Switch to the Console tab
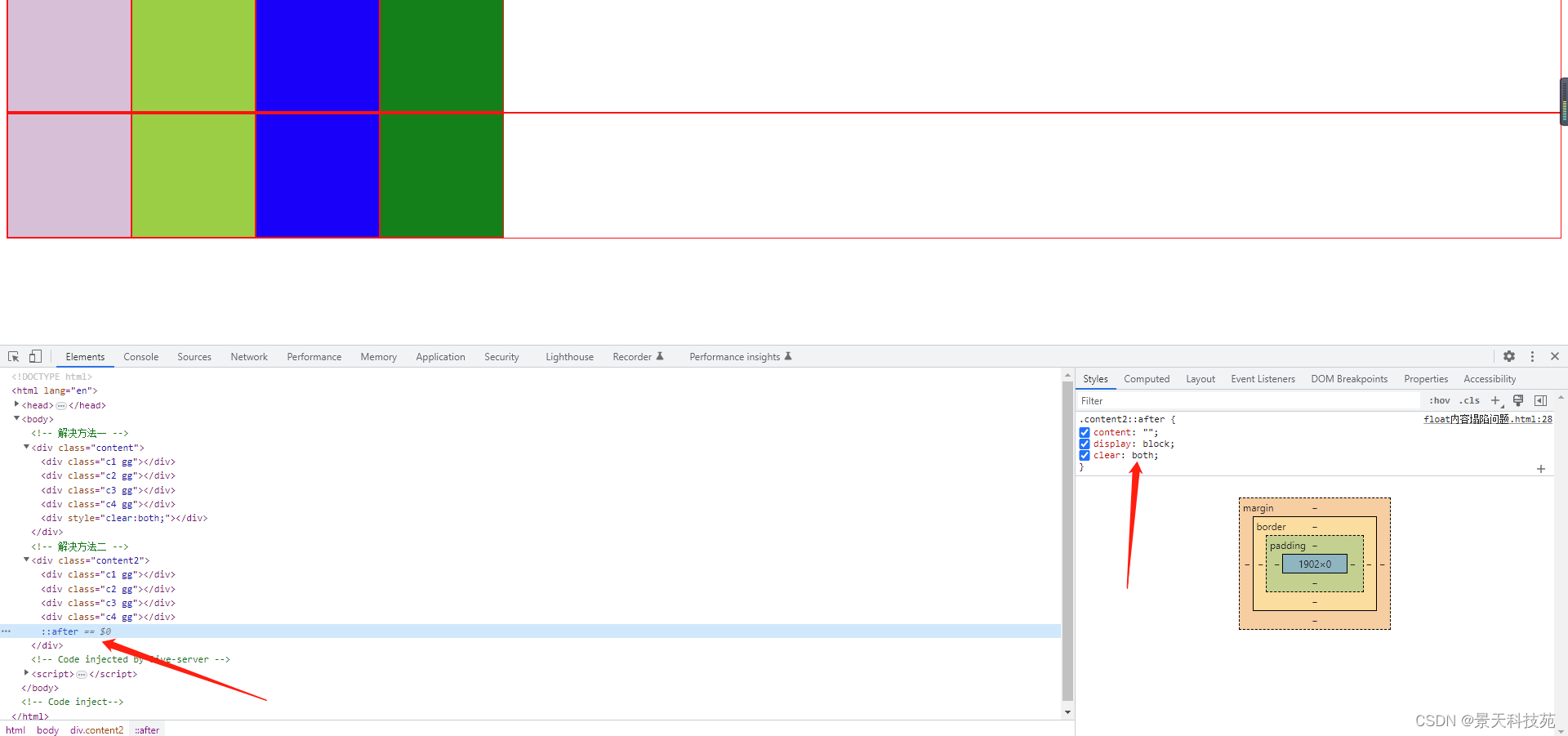The height and width of the screenshot is (736, 1568). click(140, 357)
